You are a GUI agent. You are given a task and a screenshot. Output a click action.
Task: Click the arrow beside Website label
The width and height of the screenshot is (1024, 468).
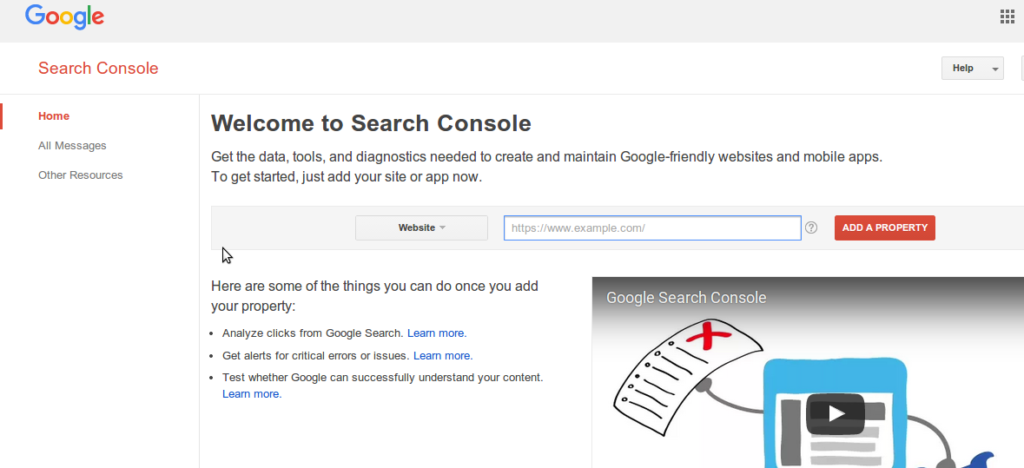click(442, 228)
